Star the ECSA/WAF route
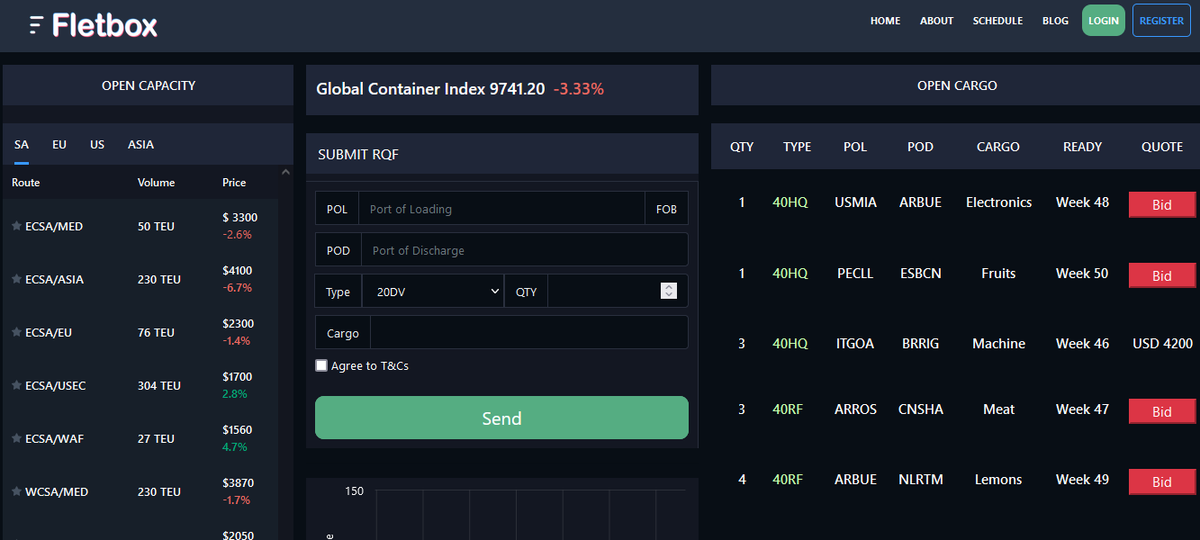 point(16,438)
